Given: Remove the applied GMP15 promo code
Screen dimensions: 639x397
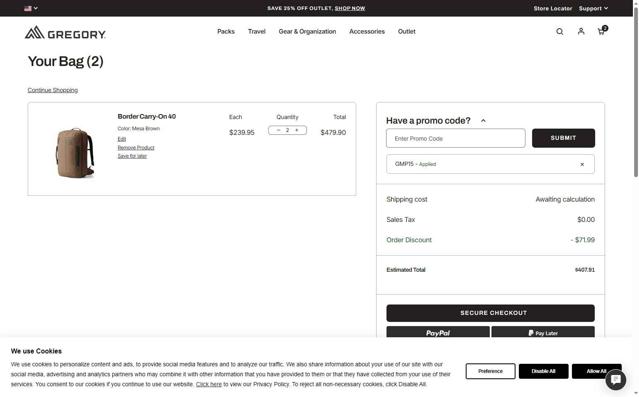Looking at the screenshot, I should point(582,164).
